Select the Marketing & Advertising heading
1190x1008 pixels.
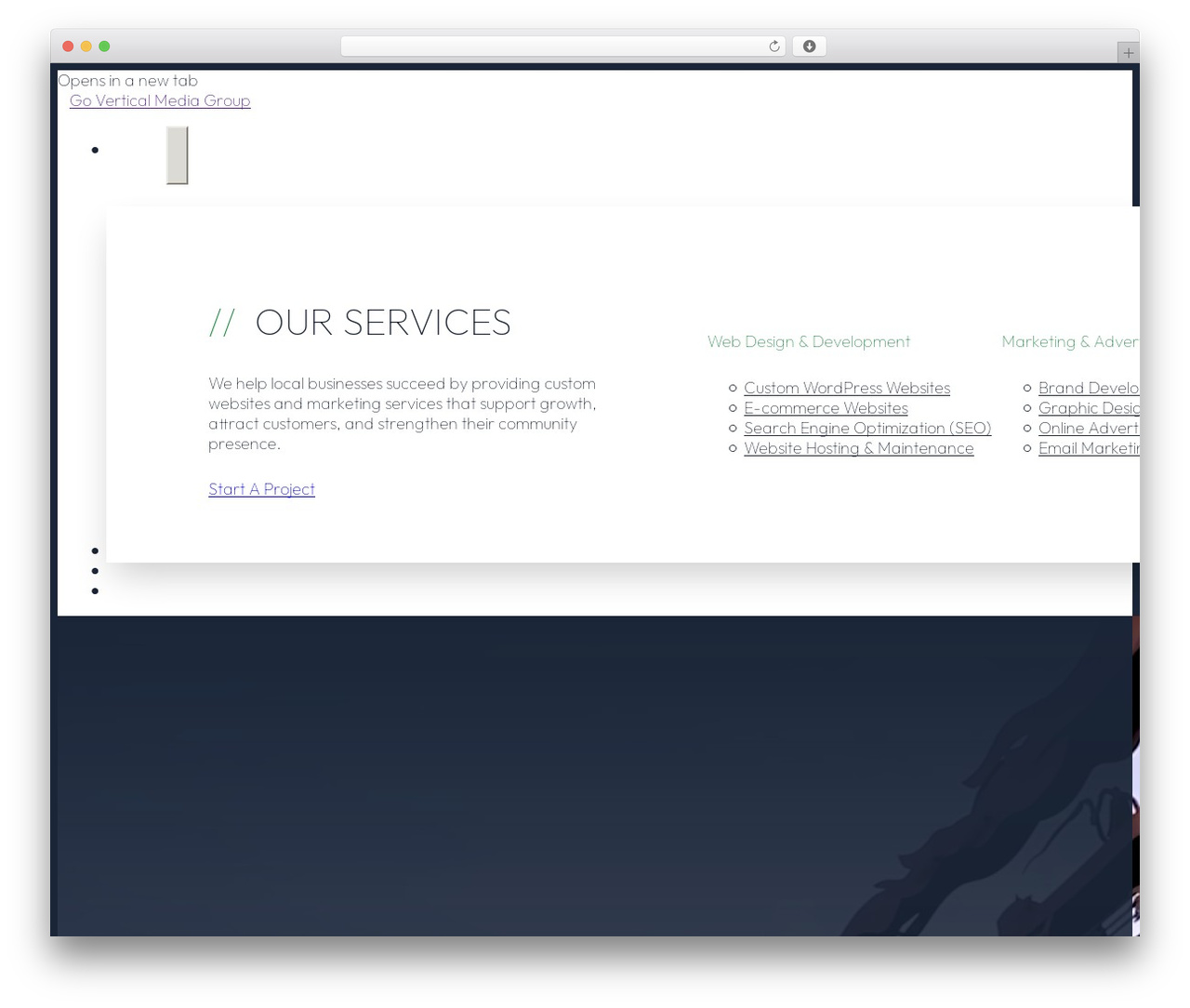[1070, 341]
